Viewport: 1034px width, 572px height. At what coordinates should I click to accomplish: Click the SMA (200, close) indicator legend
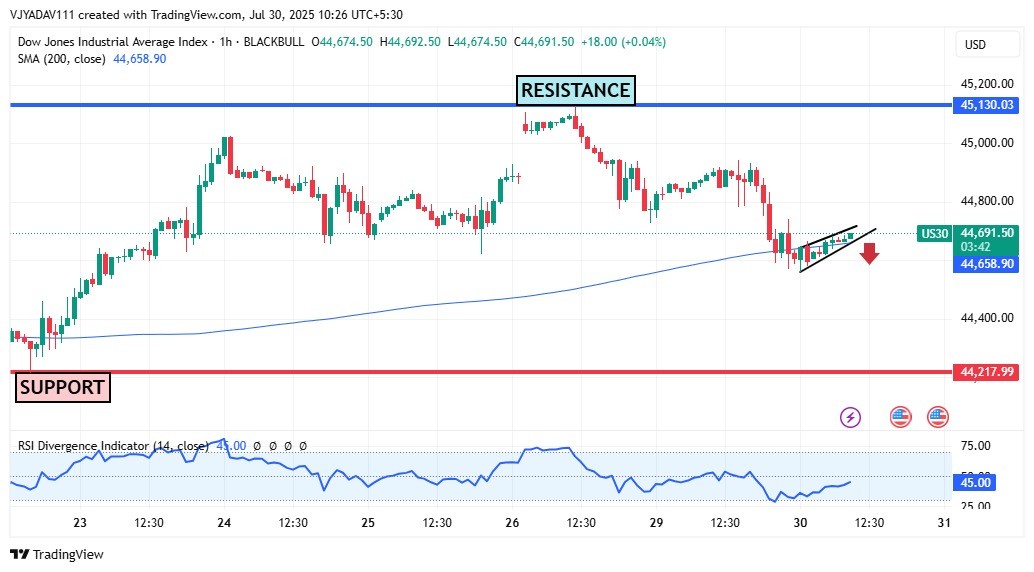tap(62, 59)
